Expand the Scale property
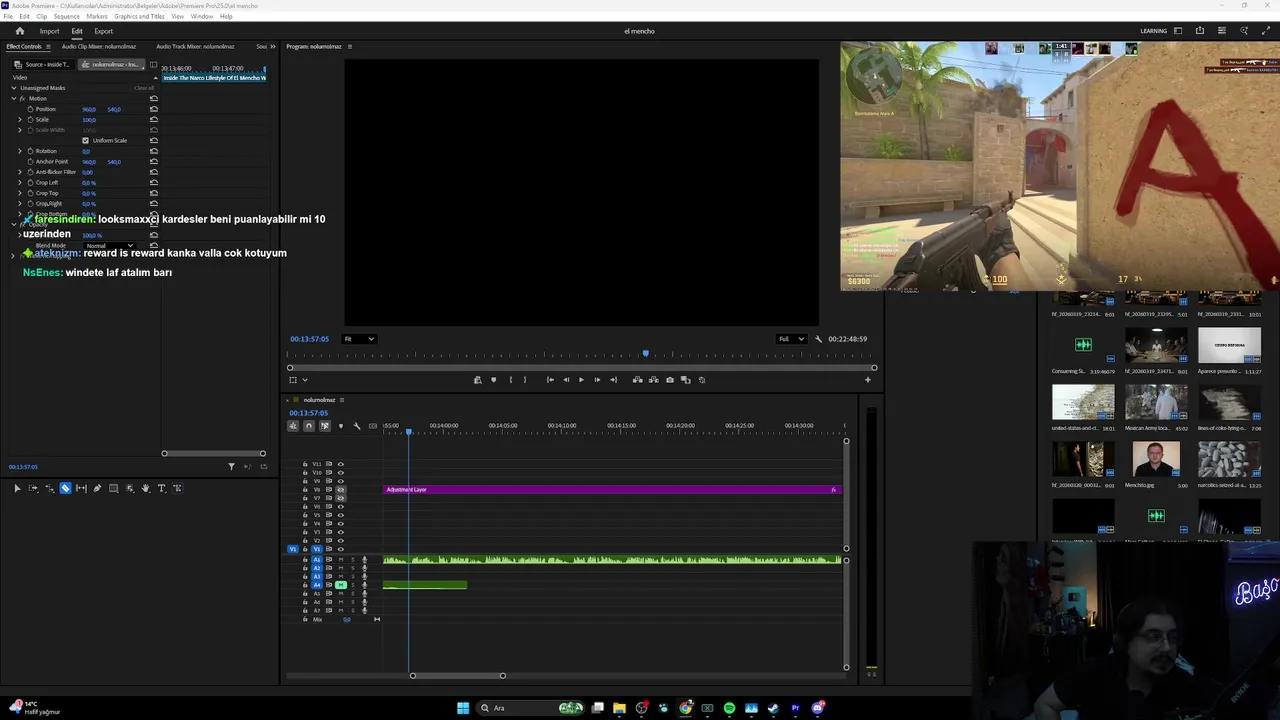This screenshot has height=720, width=1280. [20, 120]
